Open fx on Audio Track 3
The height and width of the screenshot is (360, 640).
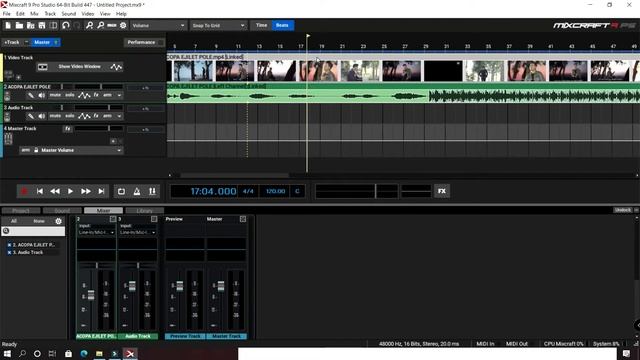(x=96, y=116)
